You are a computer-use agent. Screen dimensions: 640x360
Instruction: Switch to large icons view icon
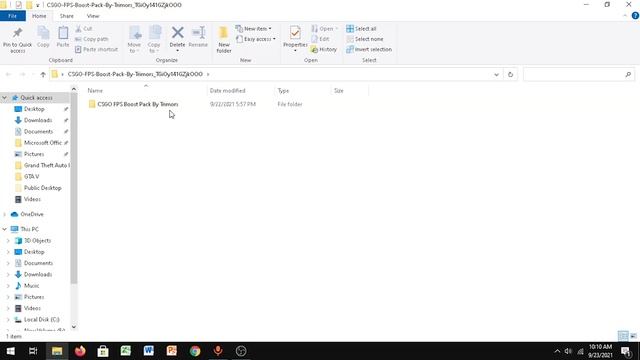(x=633, y=336)
